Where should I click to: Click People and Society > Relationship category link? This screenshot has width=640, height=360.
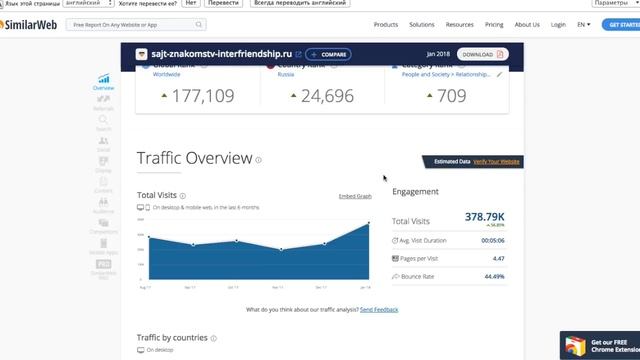[446, 74]
